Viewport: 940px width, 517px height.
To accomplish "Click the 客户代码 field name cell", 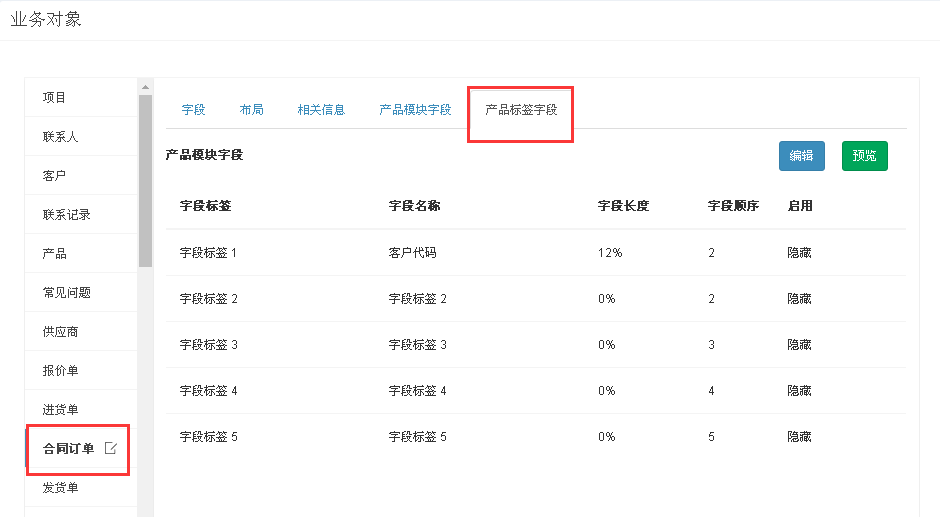I will pyautogui.click(x=412, y=253).
